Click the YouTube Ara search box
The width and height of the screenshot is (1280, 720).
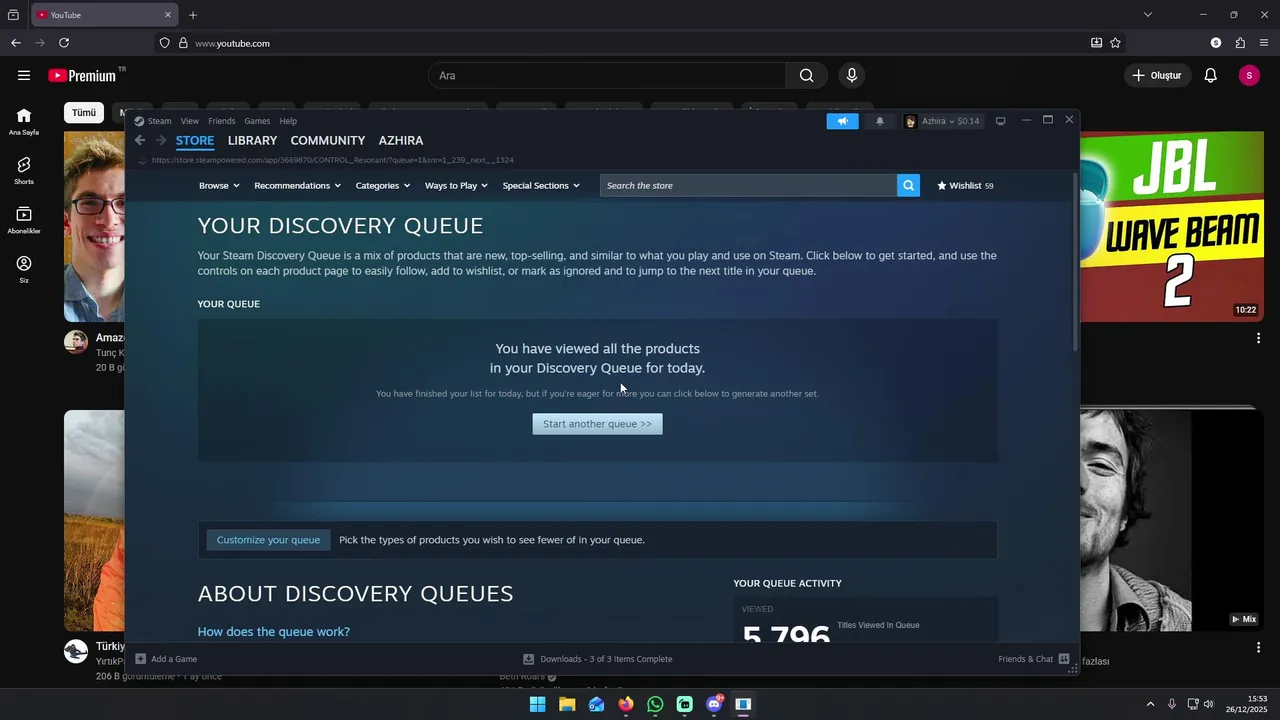click(608, 75)
